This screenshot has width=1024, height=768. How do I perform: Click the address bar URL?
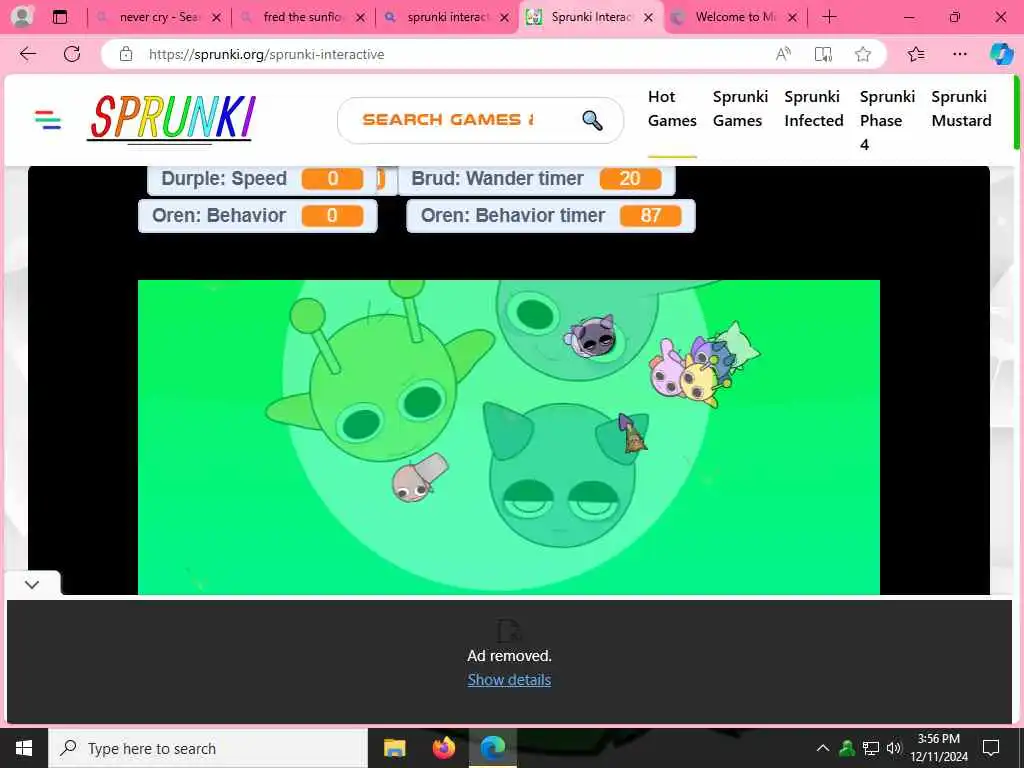click(x=266, y=54)
